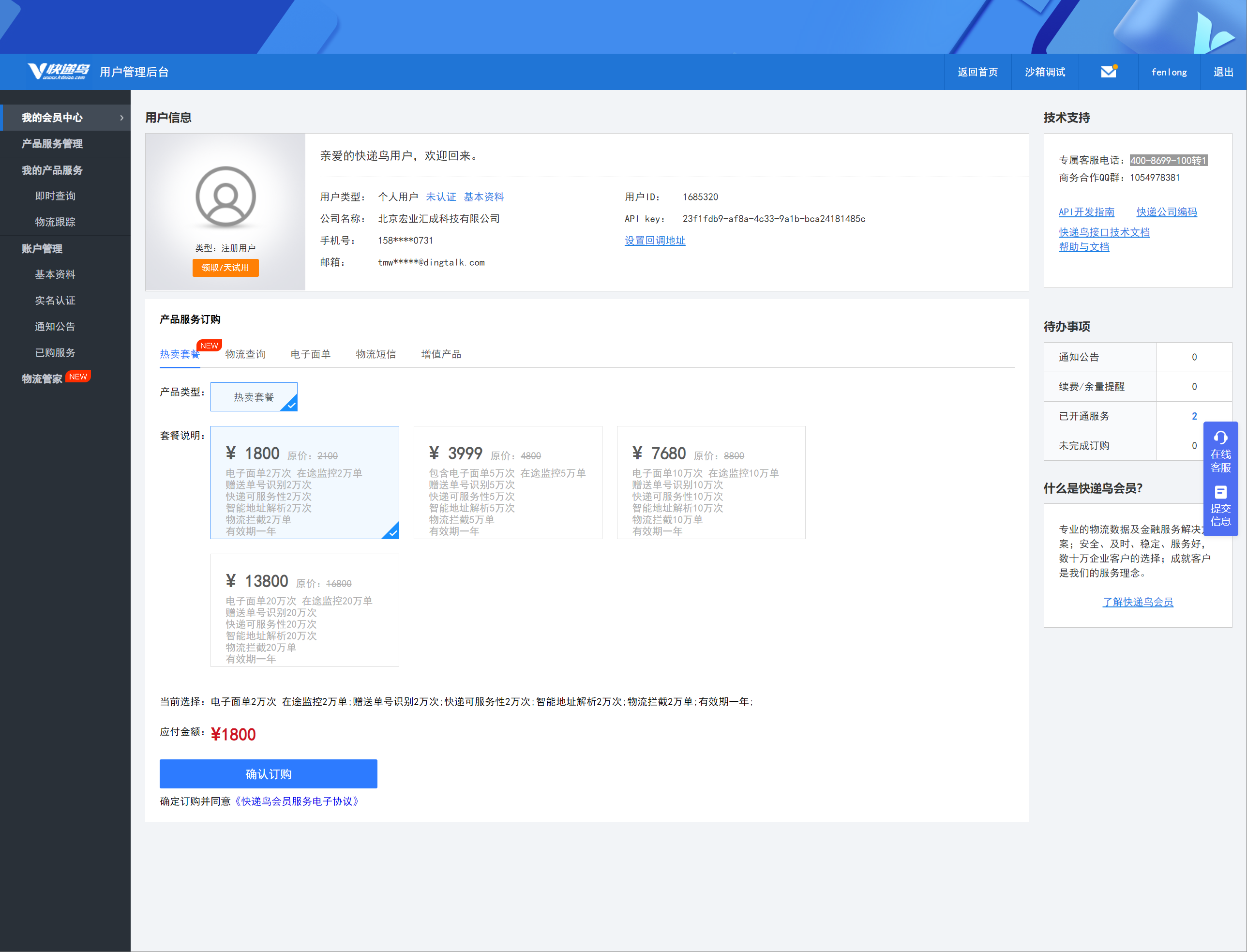Expand 我的会员中心 chevron arrow
The height and width of the screenshot is (952, 1247).
[x=121, y=117]
